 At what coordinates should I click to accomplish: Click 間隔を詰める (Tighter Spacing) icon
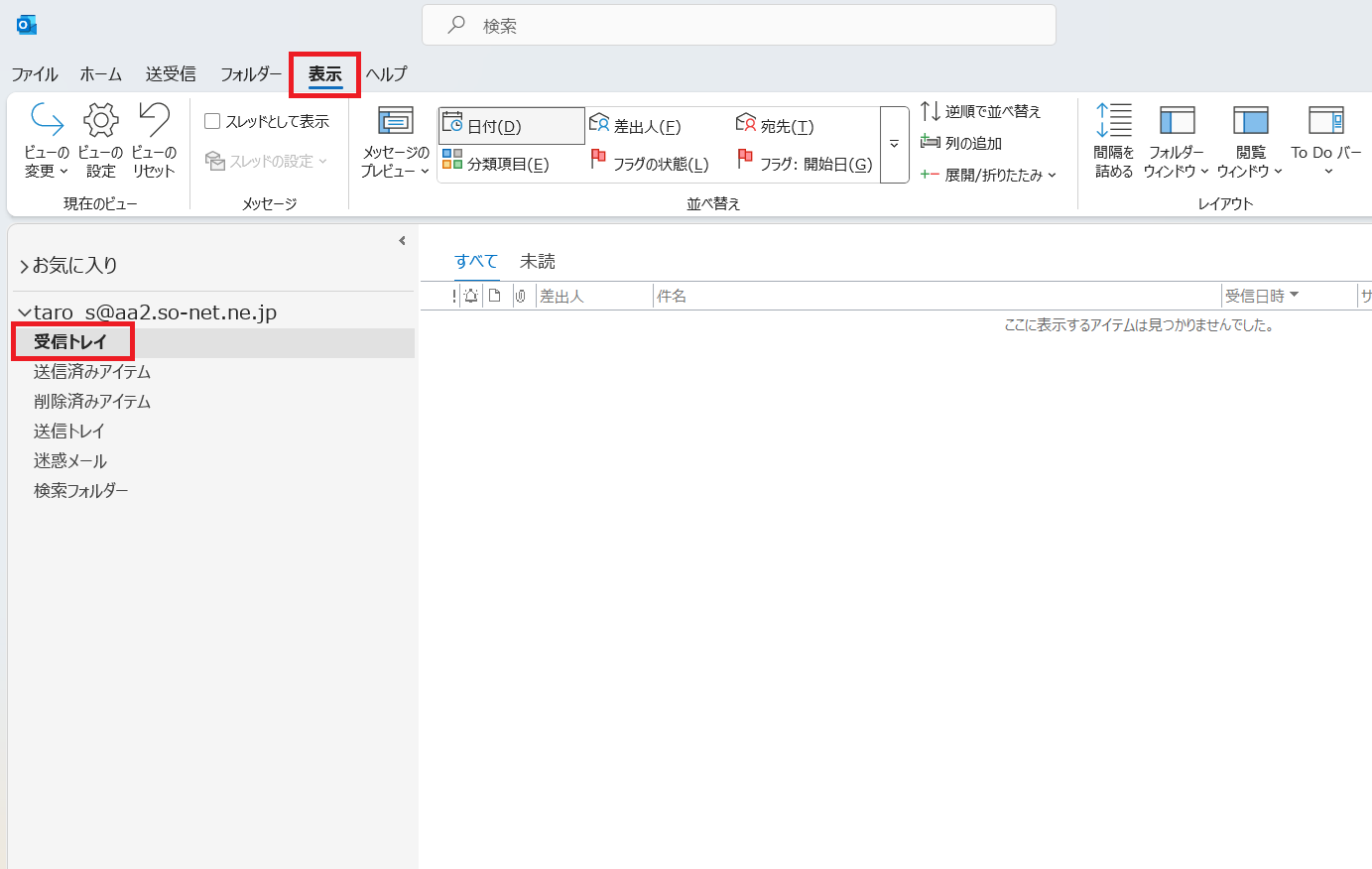coord(1113,121)
